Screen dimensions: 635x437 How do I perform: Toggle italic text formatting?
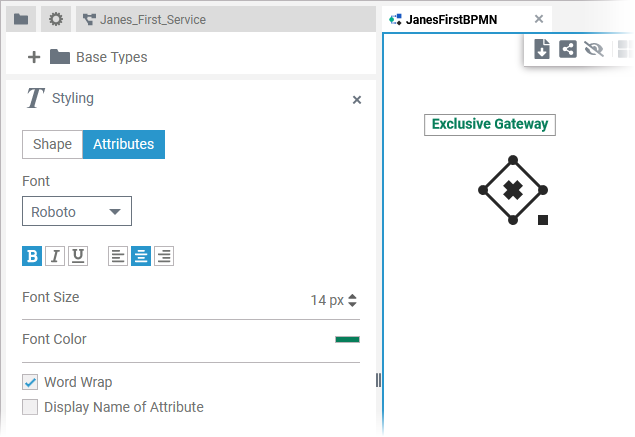coord(55,256)
